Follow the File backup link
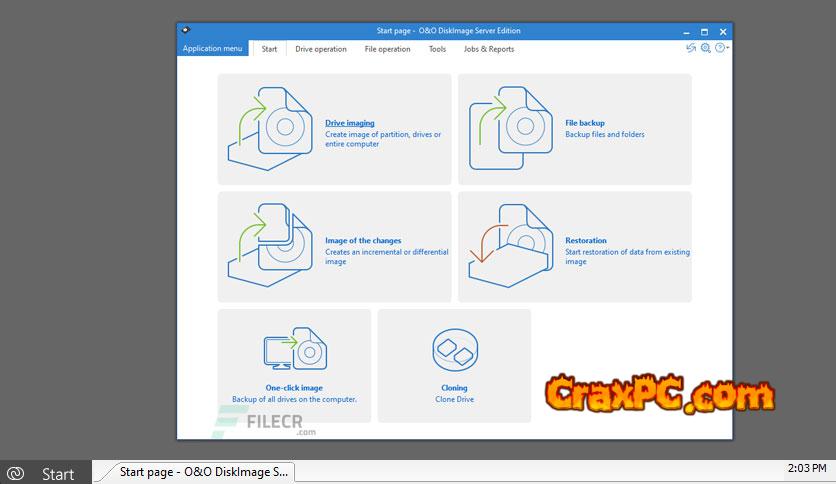This screenshot has width=836, height=484. (585, 123)
